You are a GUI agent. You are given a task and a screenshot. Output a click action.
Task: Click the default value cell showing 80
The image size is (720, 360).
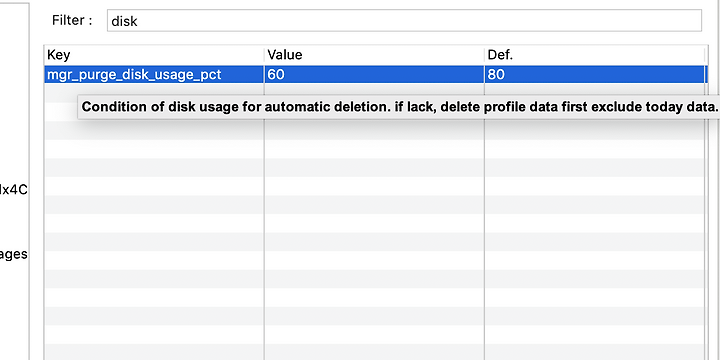[595, 74]
